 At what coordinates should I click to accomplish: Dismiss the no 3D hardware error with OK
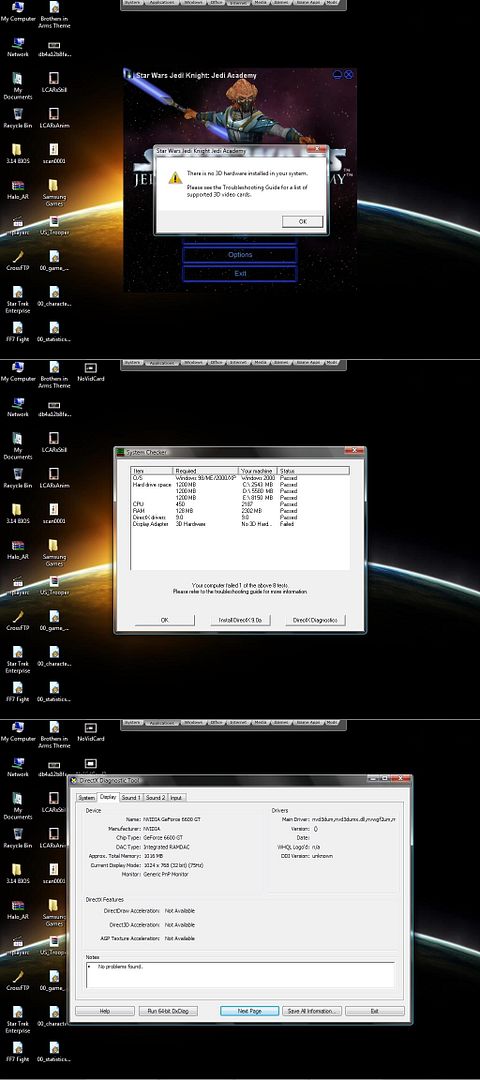pyautogui.click(x=302, y=221)
